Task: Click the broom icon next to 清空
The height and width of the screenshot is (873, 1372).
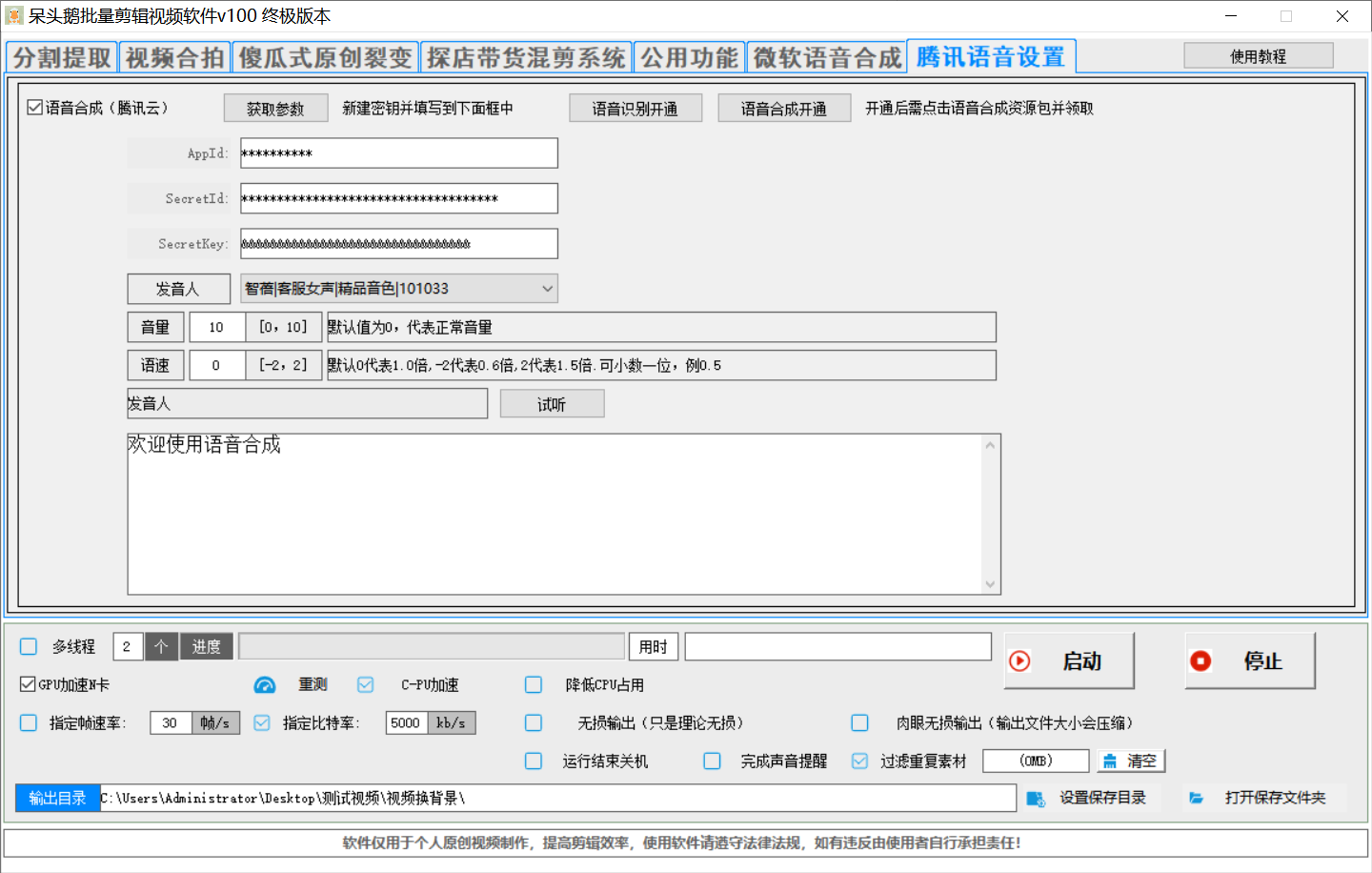Action: tap(1109, 761)
